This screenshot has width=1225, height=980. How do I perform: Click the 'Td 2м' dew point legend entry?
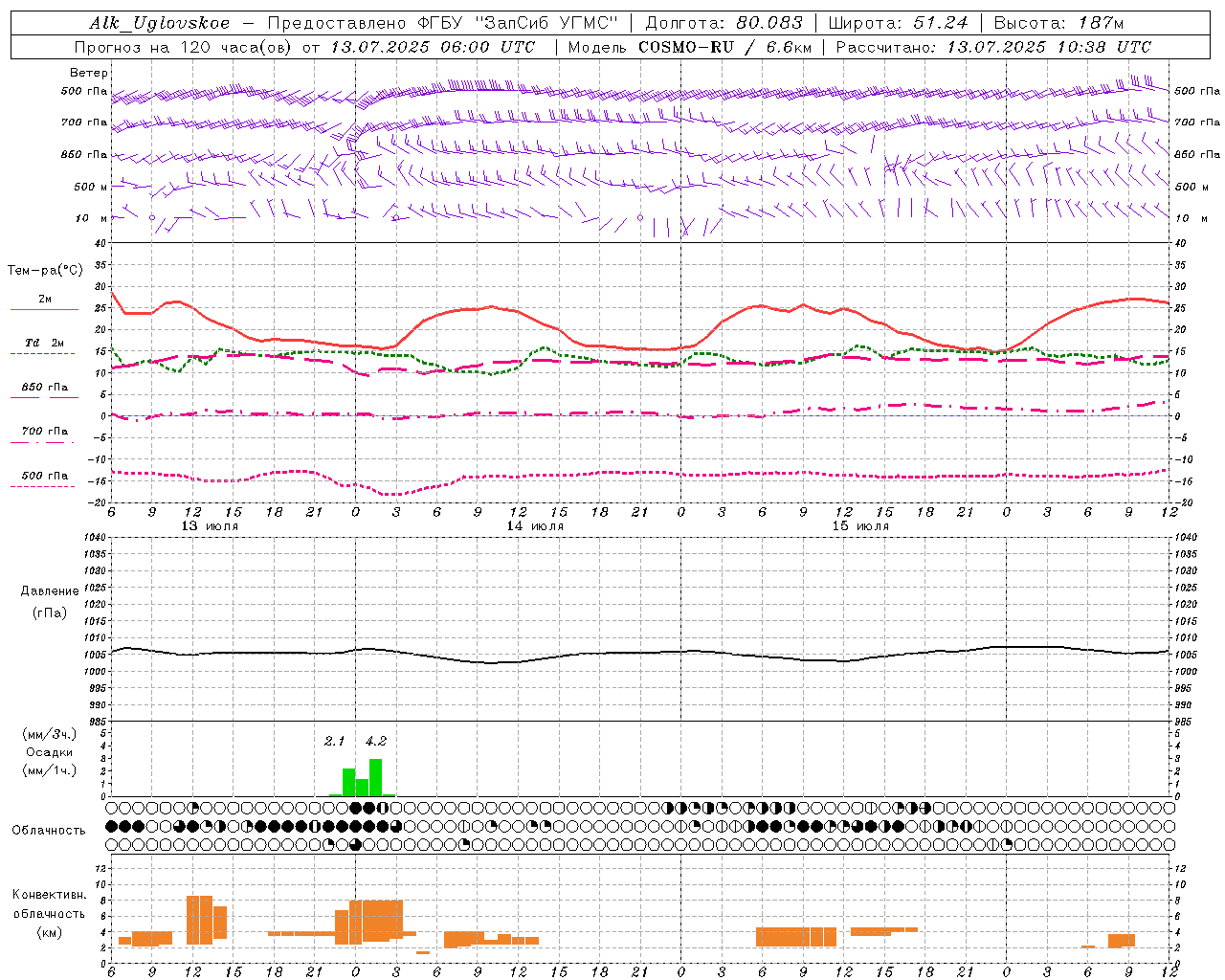[45, 343]
